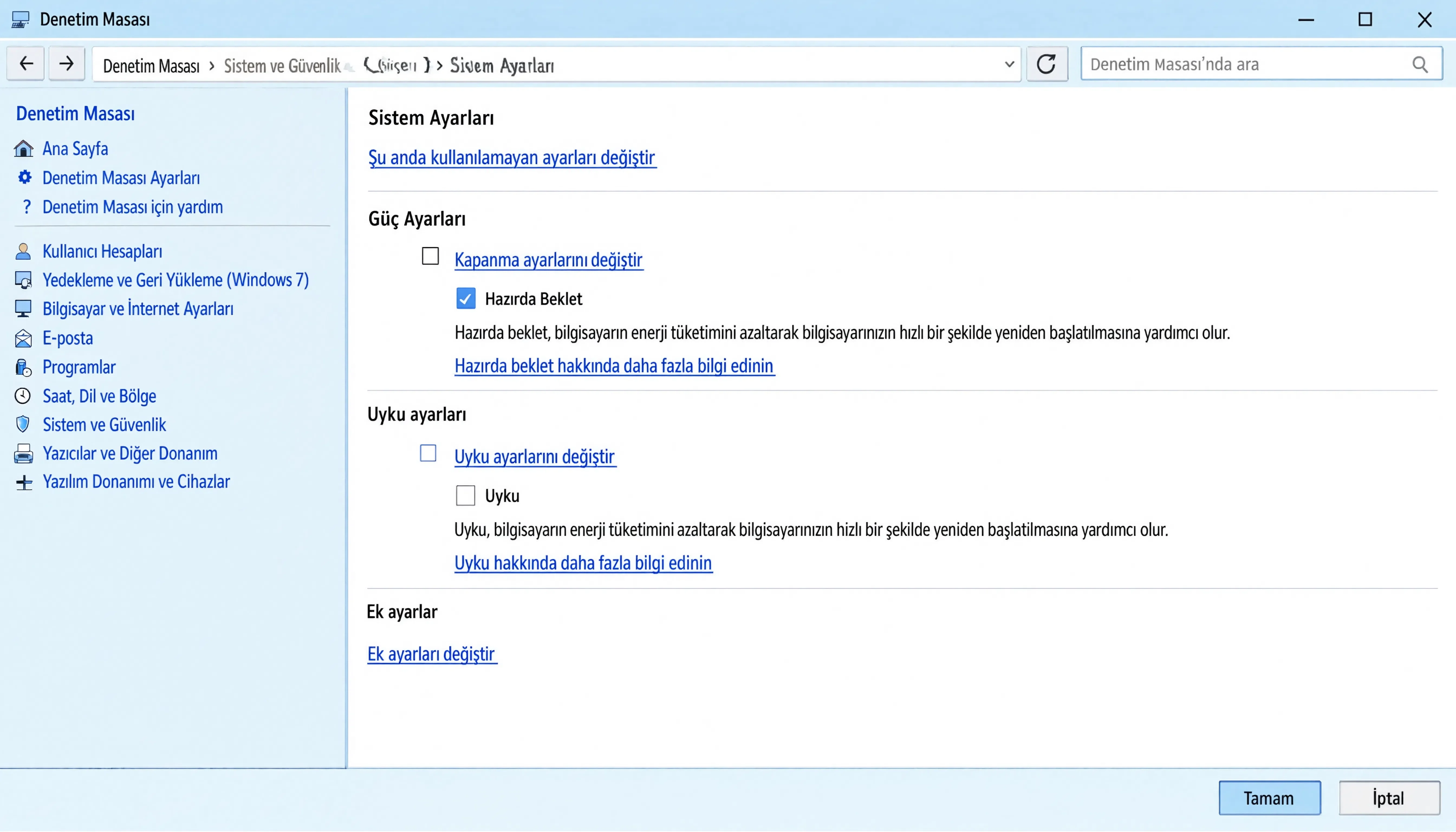The width and height of the screenshot is (1456, 832).
Task: Click the forward navigation arrow
Action: 66,63
